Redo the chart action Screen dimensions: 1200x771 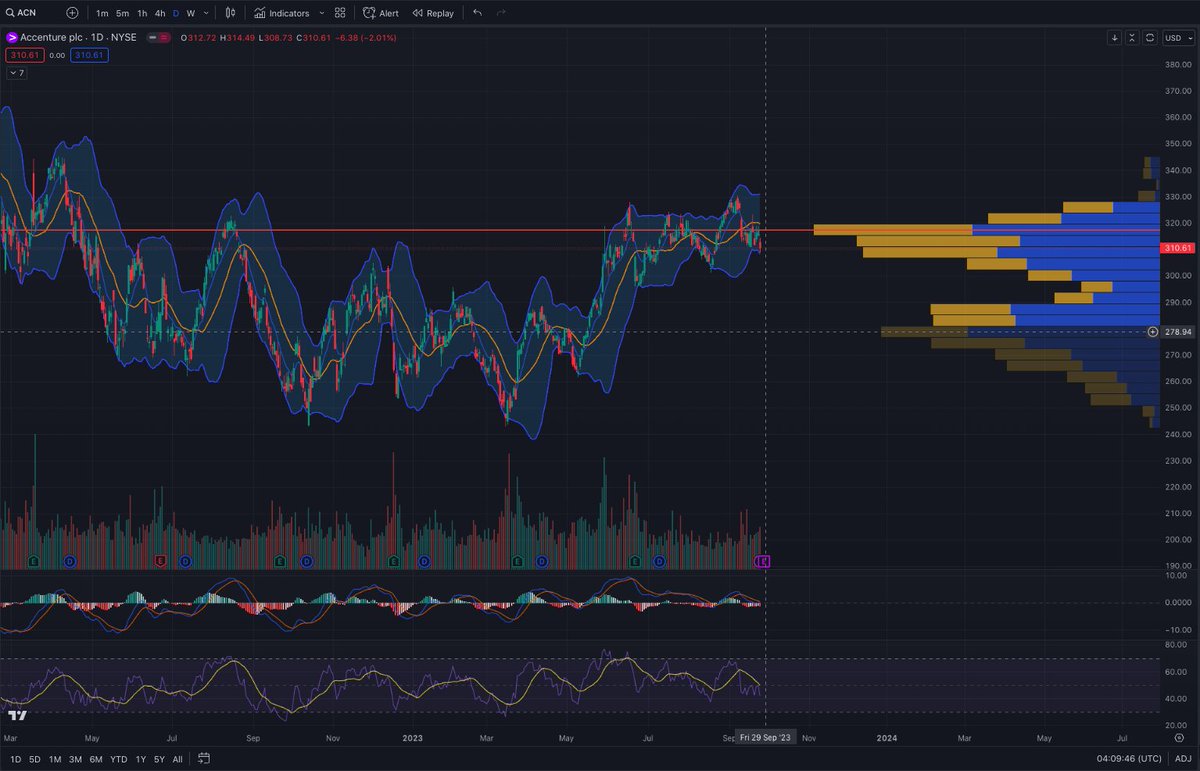501,13
